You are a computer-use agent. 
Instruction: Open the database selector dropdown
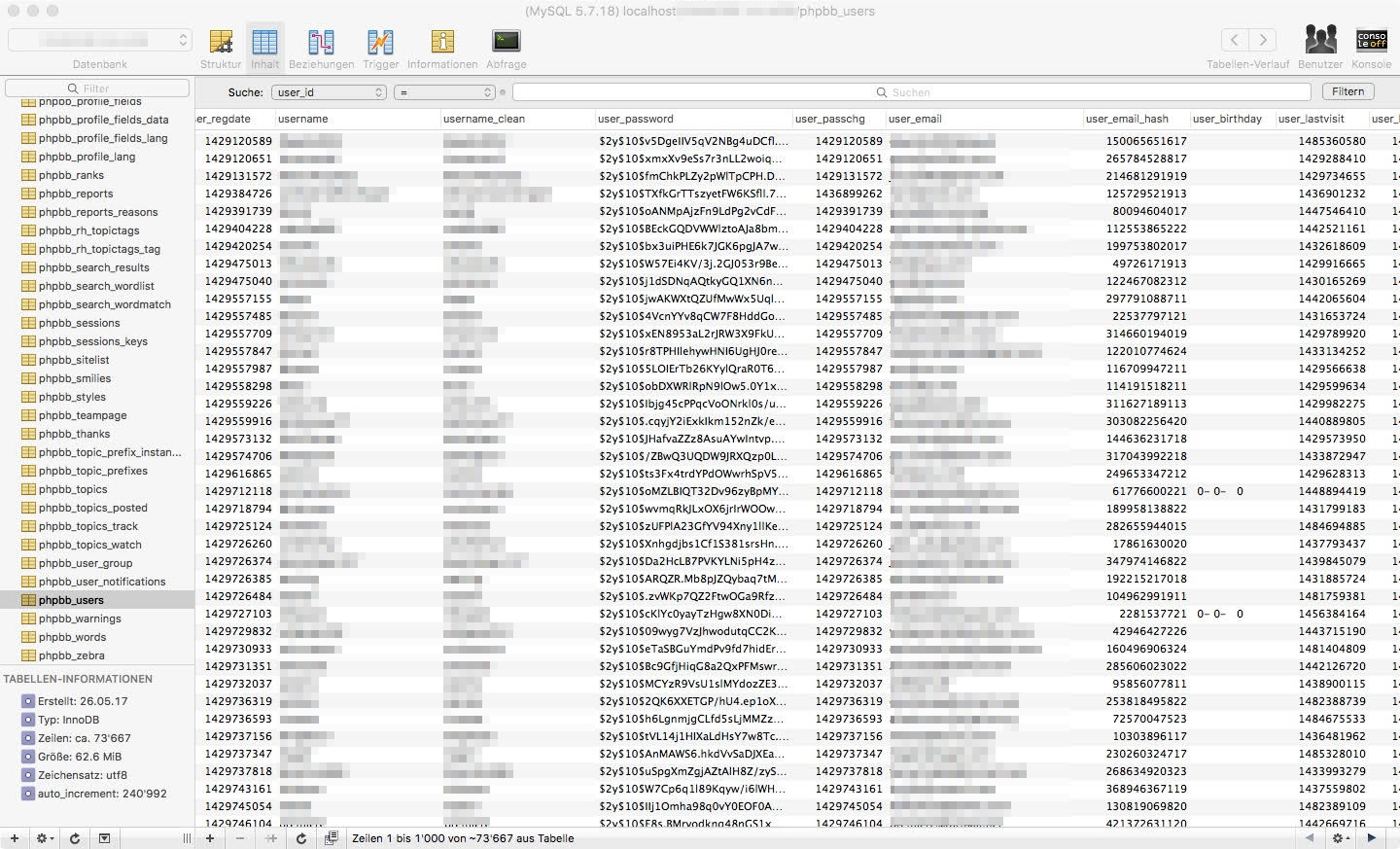tap(99, 42)
